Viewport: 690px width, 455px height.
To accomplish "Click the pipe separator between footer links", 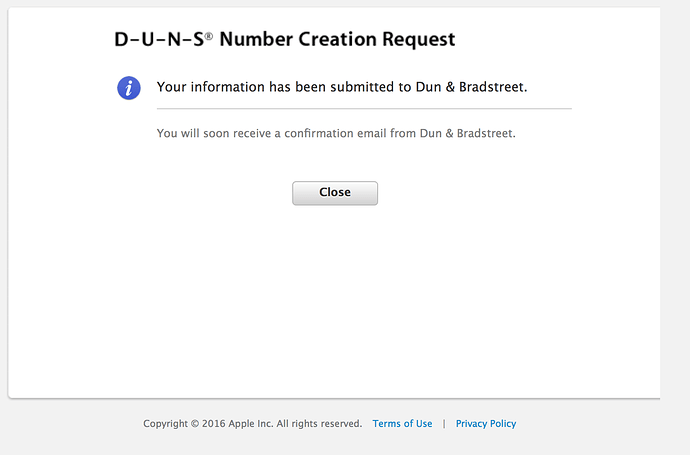I will [444, 423].
